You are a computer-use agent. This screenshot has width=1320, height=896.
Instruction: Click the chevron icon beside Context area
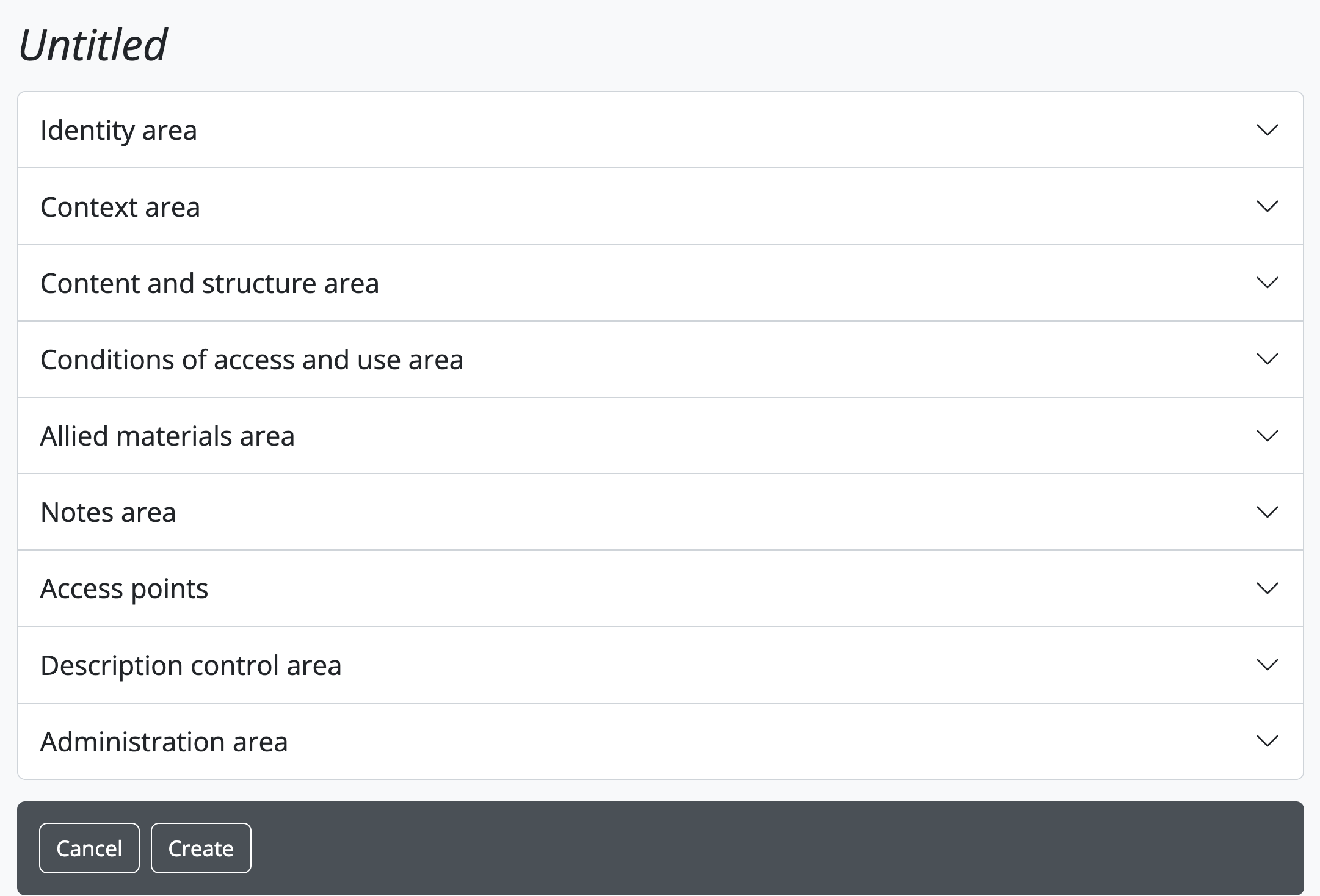click(1267, 206)
